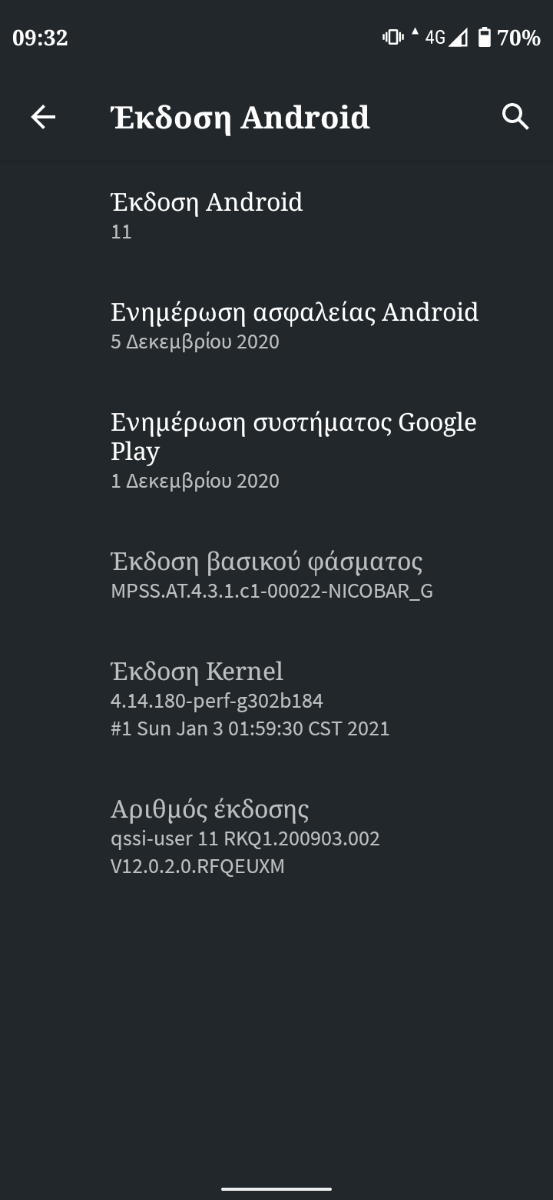Tap the 4.14.180-perf-g302b184 kernel text
The image size is (553, 1200).
point(217,701)
